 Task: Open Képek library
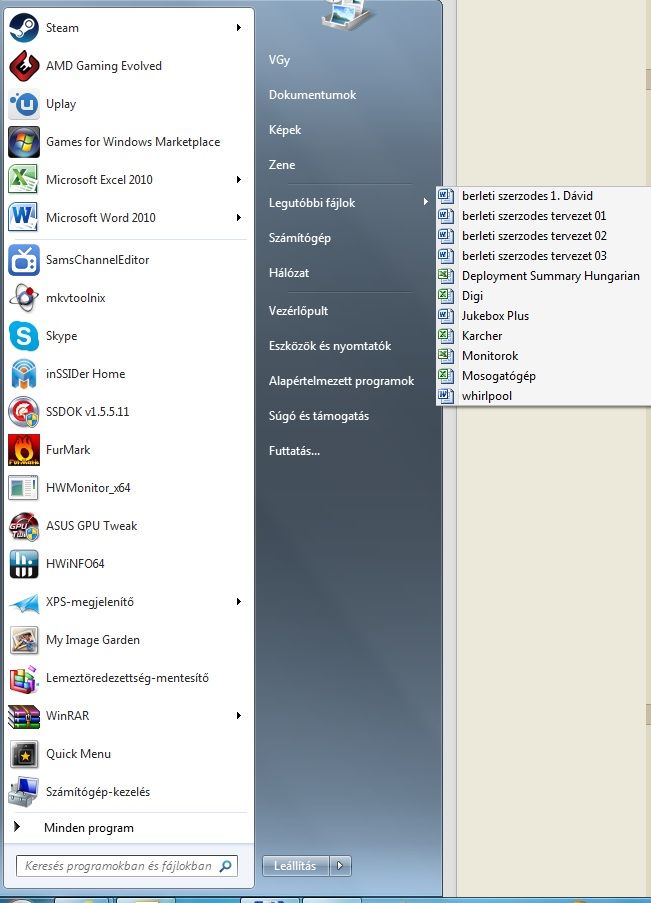(285, 130)
